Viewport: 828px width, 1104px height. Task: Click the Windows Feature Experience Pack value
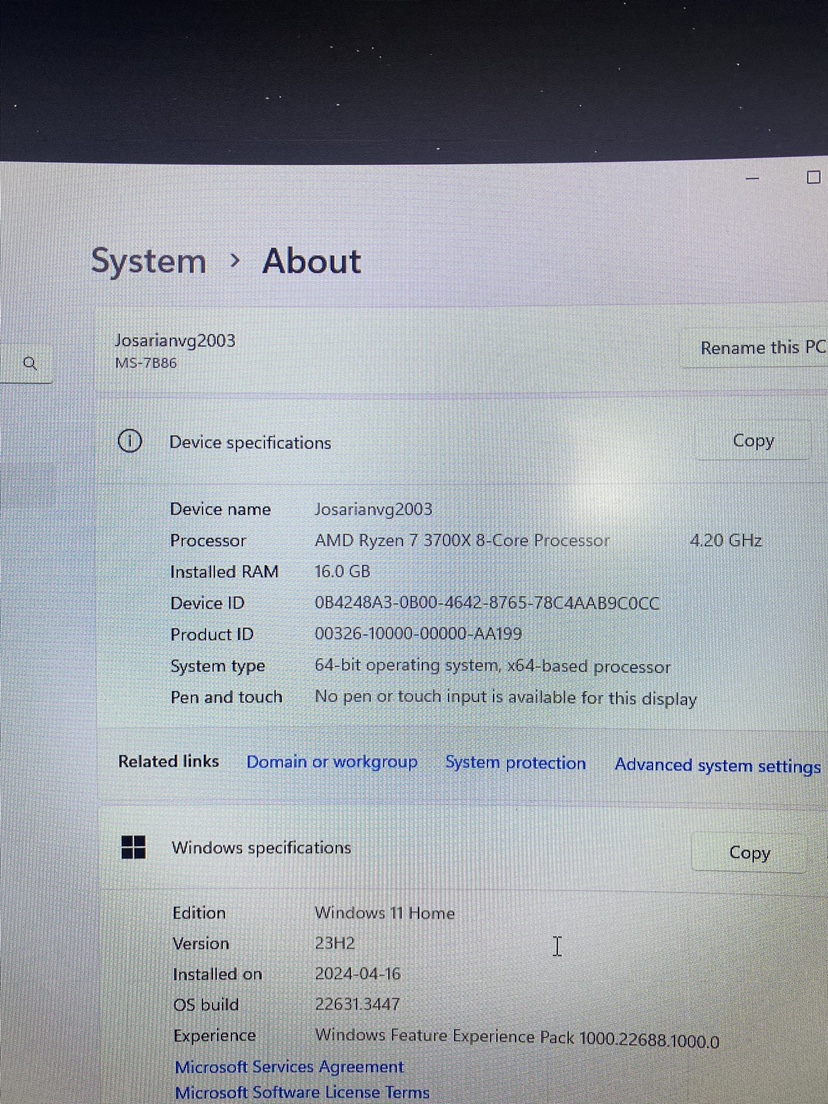point(517,1038)
